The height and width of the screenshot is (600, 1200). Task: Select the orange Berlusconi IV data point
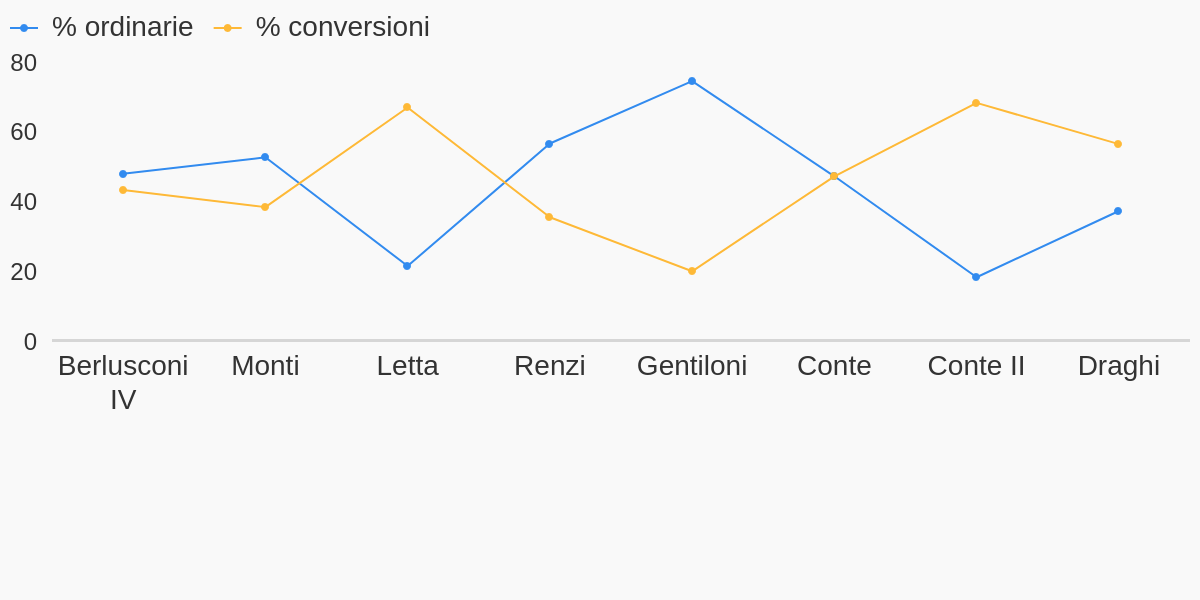[x=123, y=190]
